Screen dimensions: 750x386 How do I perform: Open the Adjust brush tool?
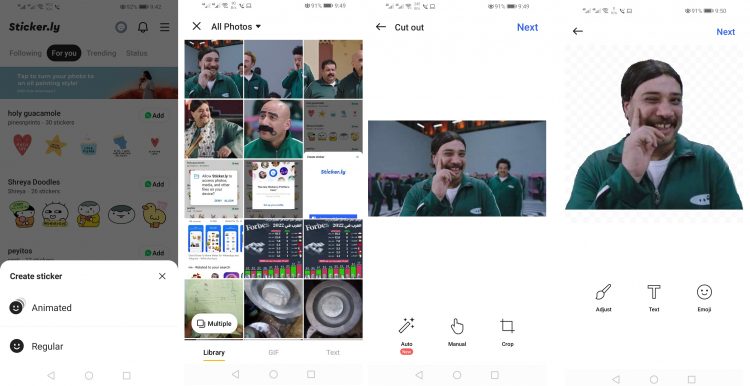click(x=603, y=298)
